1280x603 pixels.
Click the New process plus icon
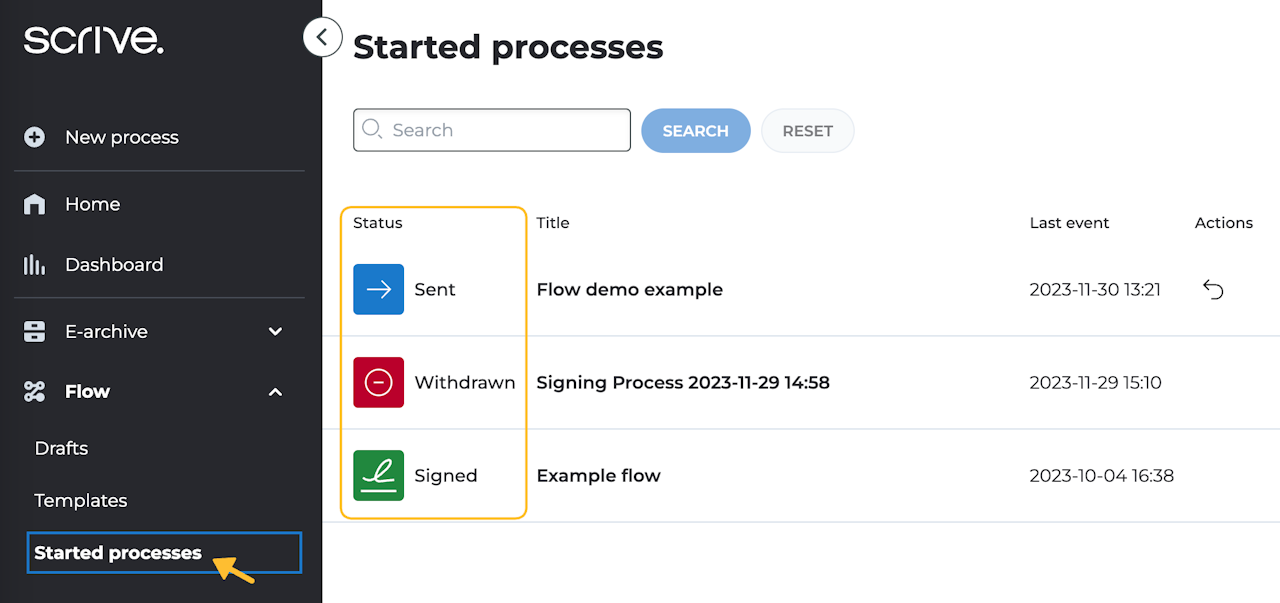[x=34, y=137]
